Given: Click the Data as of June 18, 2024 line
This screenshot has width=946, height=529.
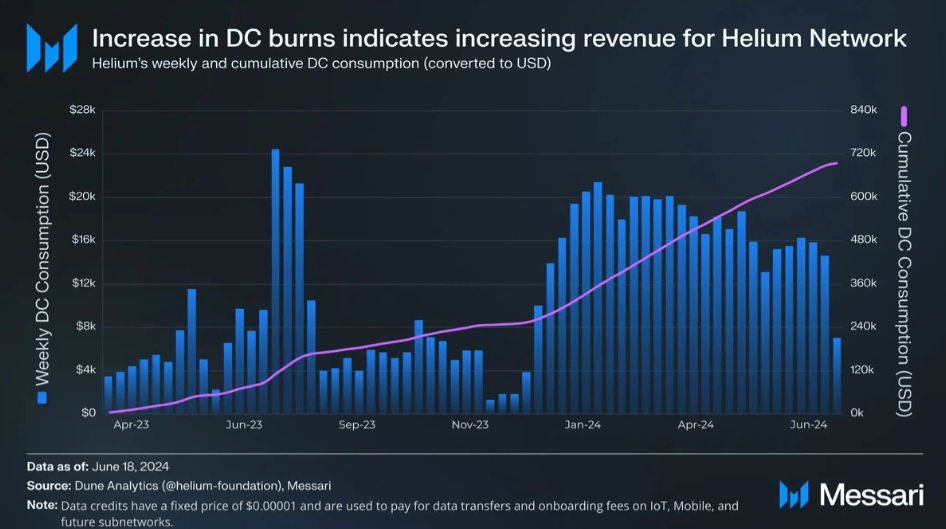Looking at the screenshot, I should pyautogui.click(x=98, y=466).
